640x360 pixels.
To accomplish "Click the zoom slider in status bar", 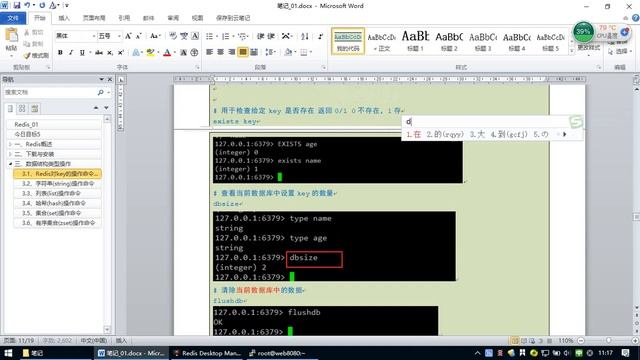I will 608,340.
